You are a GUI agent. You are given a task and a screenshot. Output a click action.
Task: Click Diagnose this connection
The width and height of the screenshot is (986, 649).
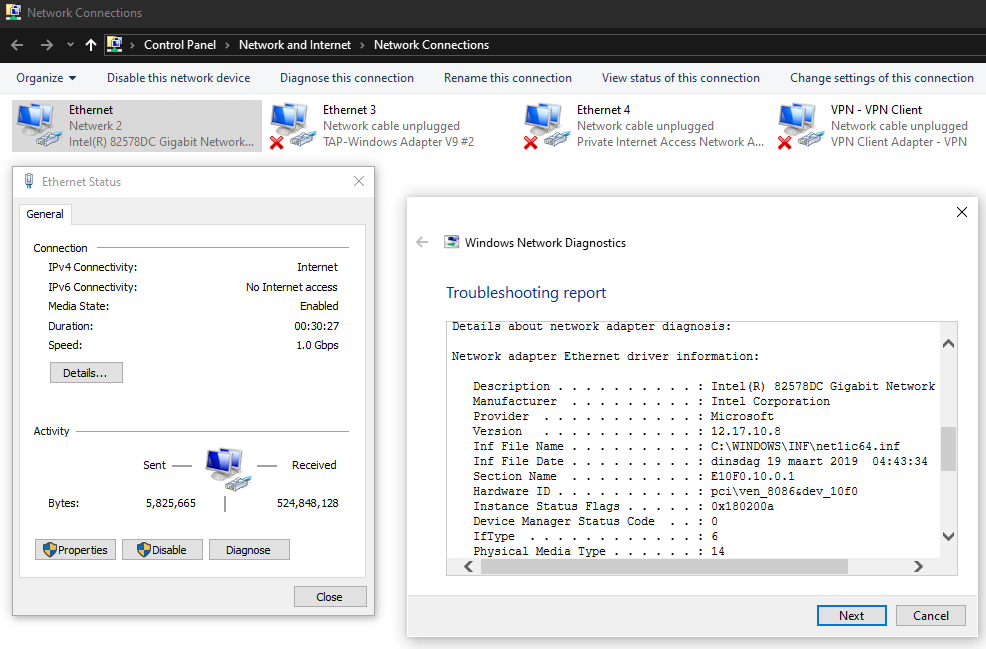347,78
